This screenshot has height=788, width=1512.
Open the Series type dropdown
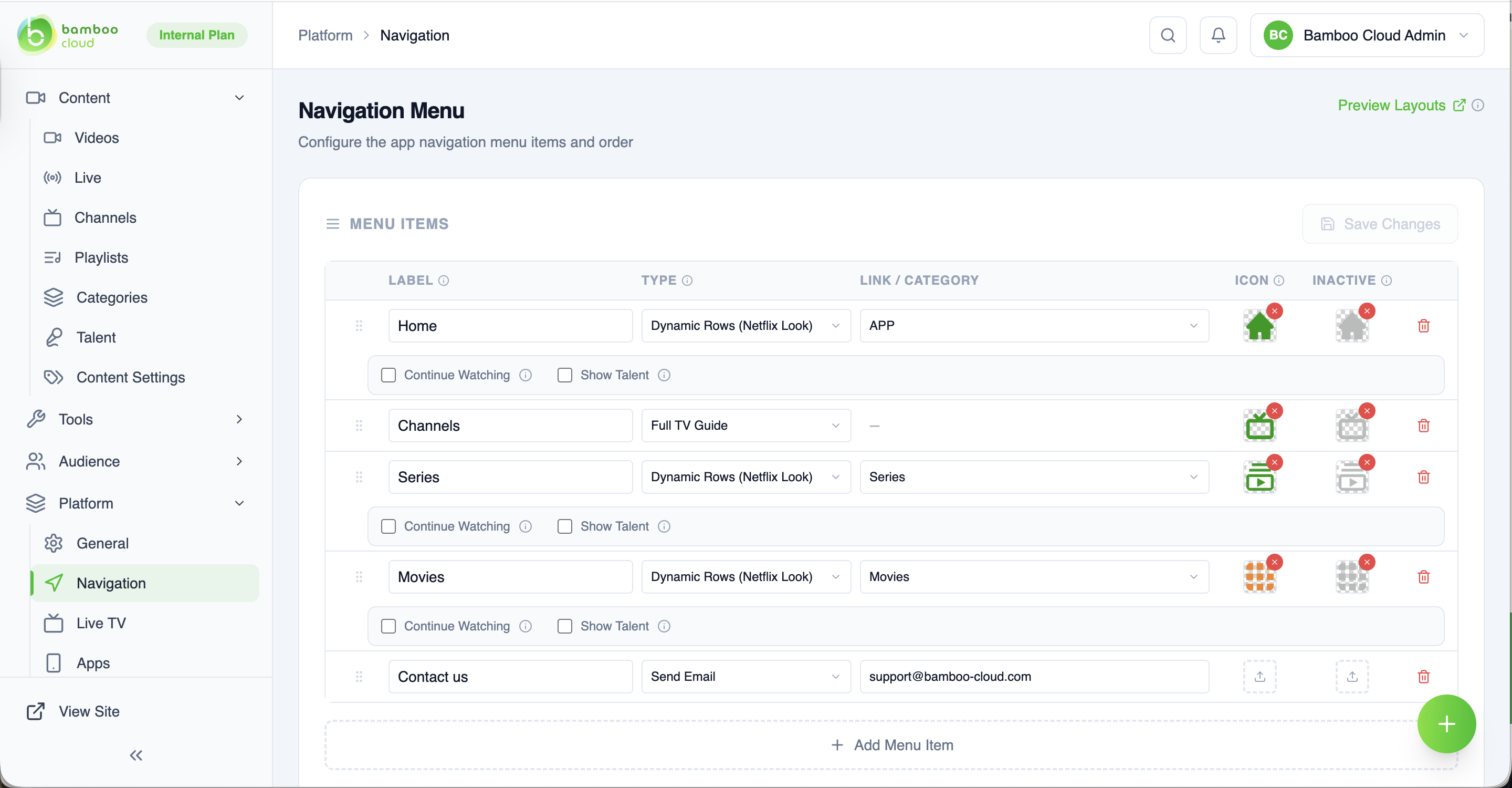[746, 478]
